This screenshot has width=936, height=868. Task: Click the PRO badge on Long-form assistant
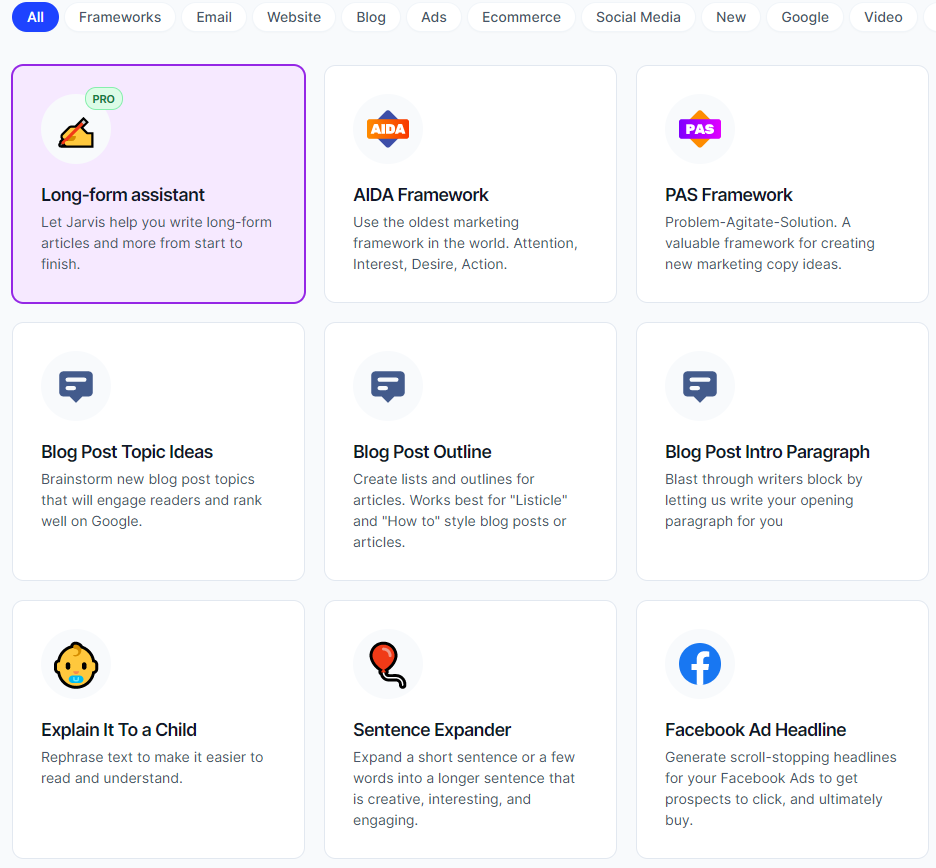[x=104, y=99]
